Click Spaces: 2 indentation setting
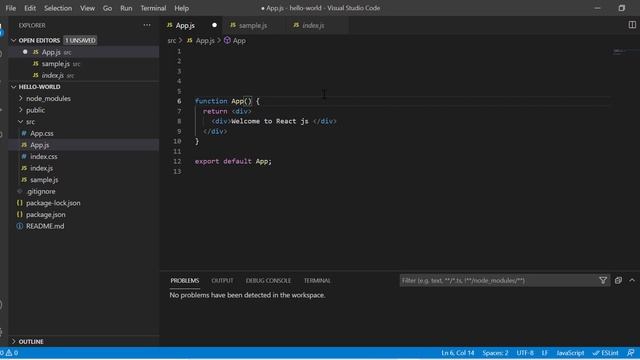Image resolution: width=640 pixels, height=360 pixels. (495, 353)
